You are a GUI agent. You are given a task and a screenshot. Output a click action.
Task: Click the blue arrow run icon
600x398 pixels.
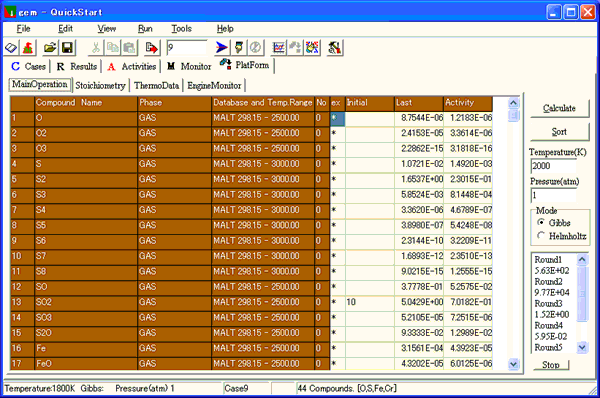(221, 48)
